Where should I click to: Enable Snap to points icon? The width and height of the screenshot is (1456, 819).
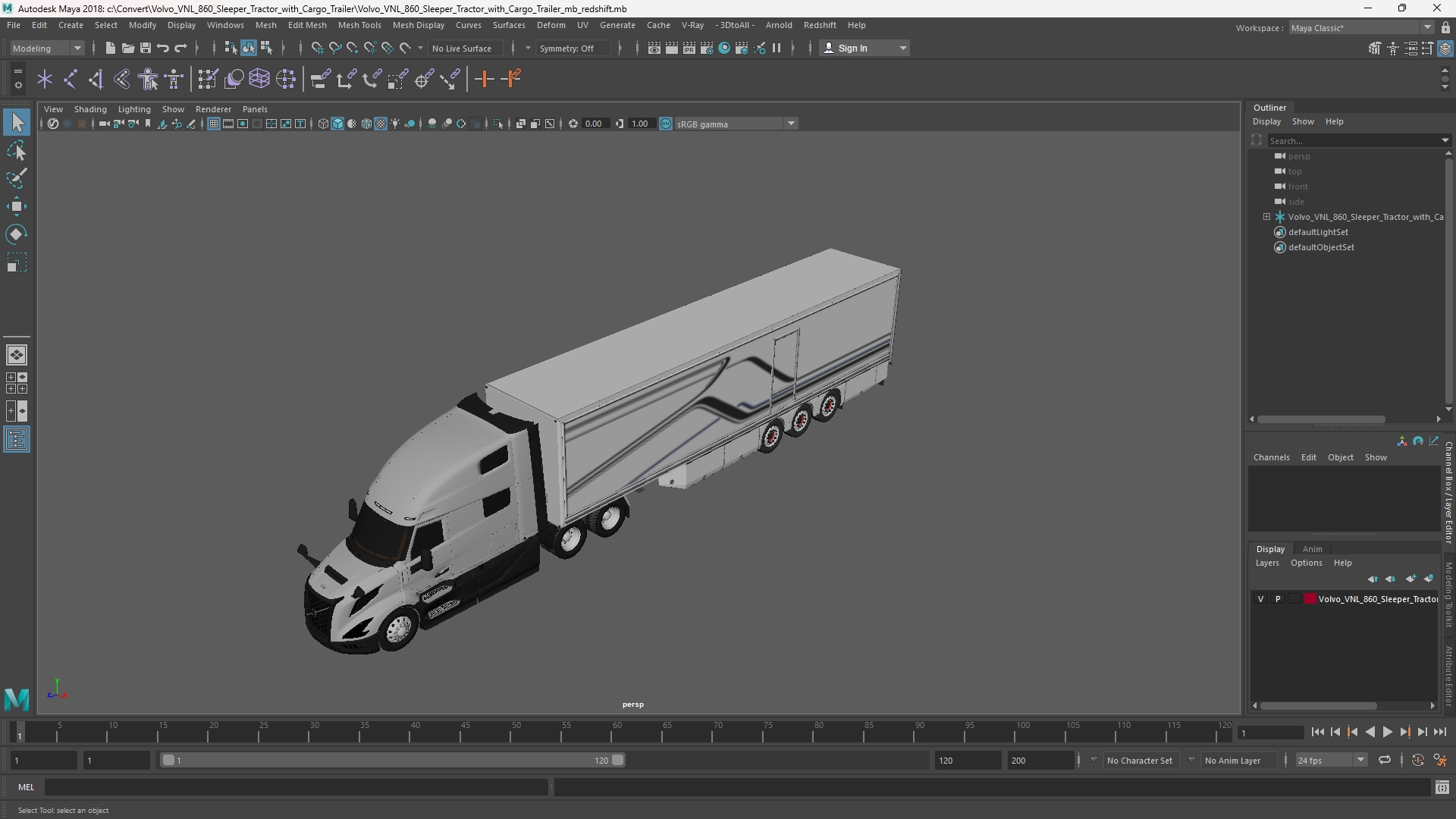(352, 48)
